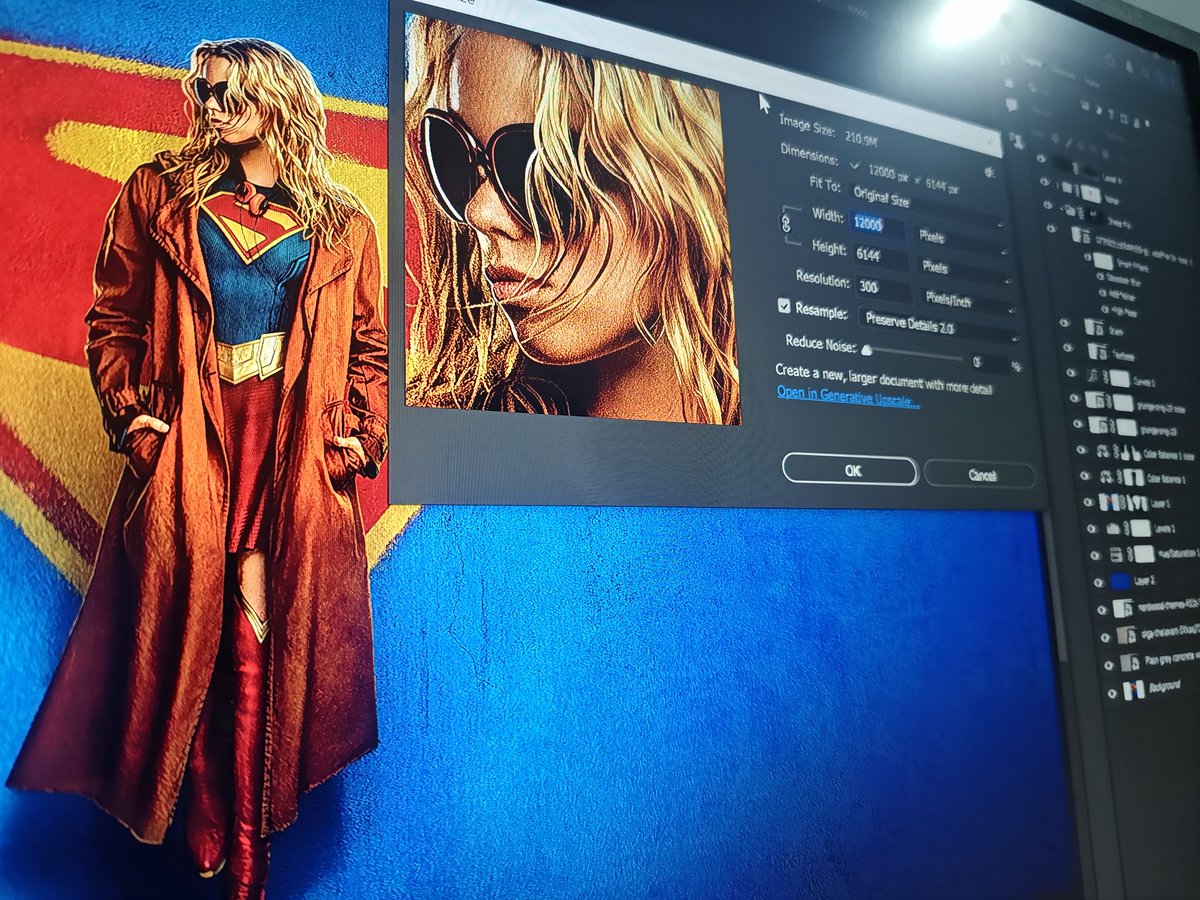
Task: Click the Reduce Noise slider handle
Action: 866,350
